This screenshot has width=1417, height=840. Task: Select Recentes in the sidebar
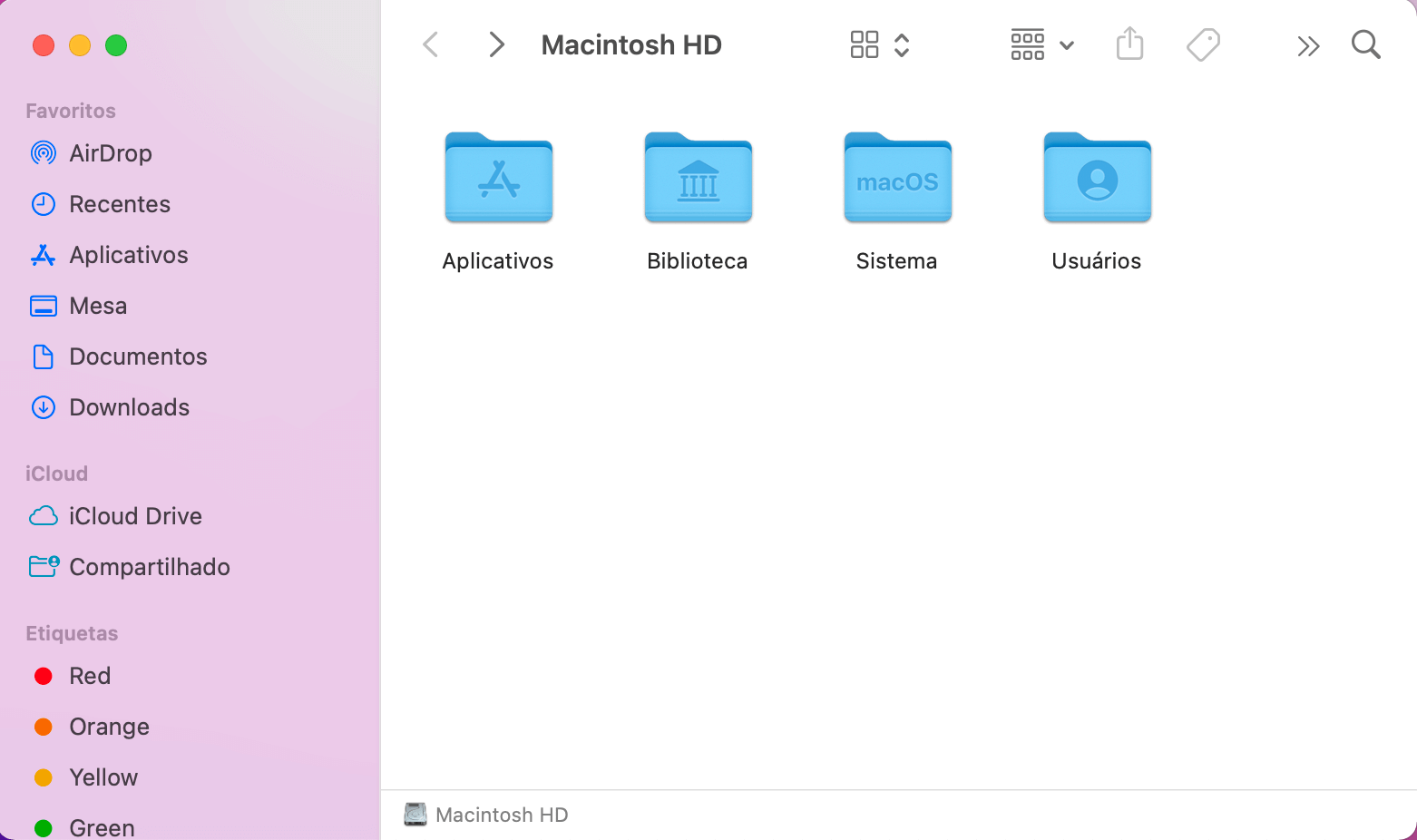pyautogui.click(x=119, y=204)
